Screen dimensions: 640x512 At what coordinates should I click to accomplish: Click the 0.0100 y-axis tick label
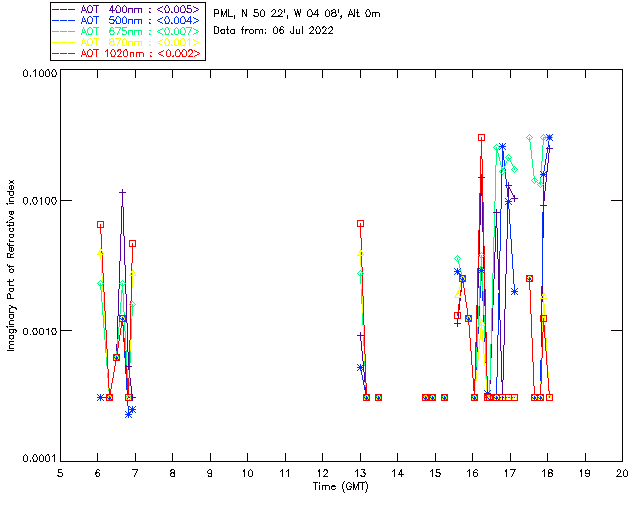tap(38, 202)
